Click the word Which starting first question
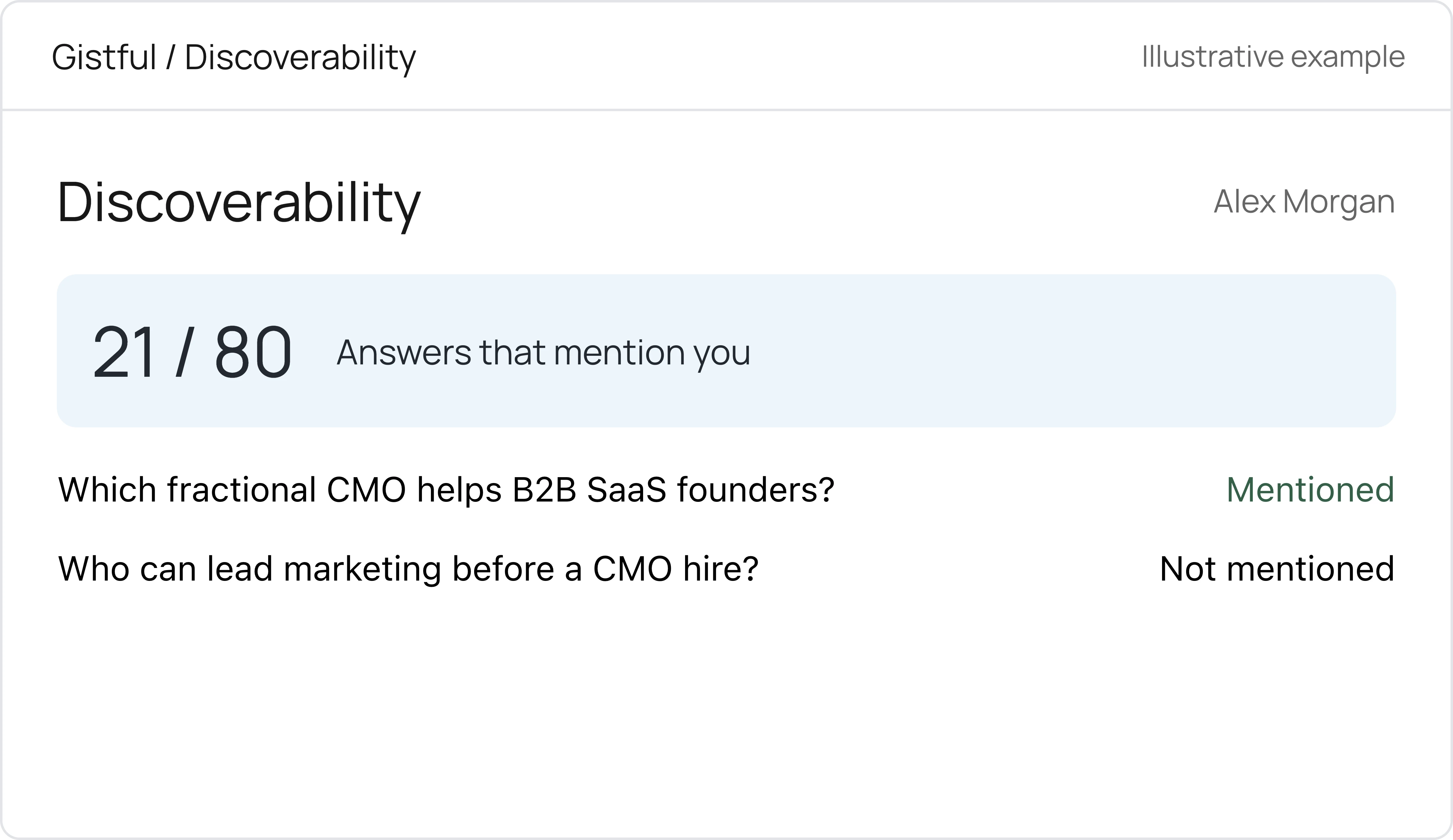Viewport: 1453px width, 840px height. (108, 490)
